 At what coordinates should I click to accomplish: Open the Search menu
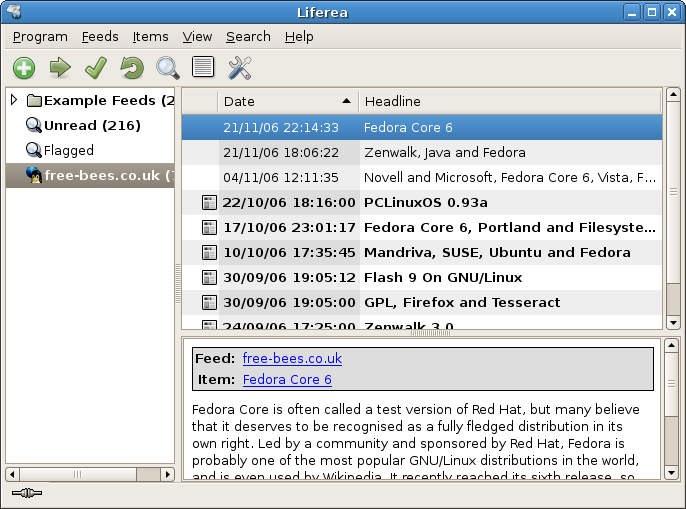point(248,37)
